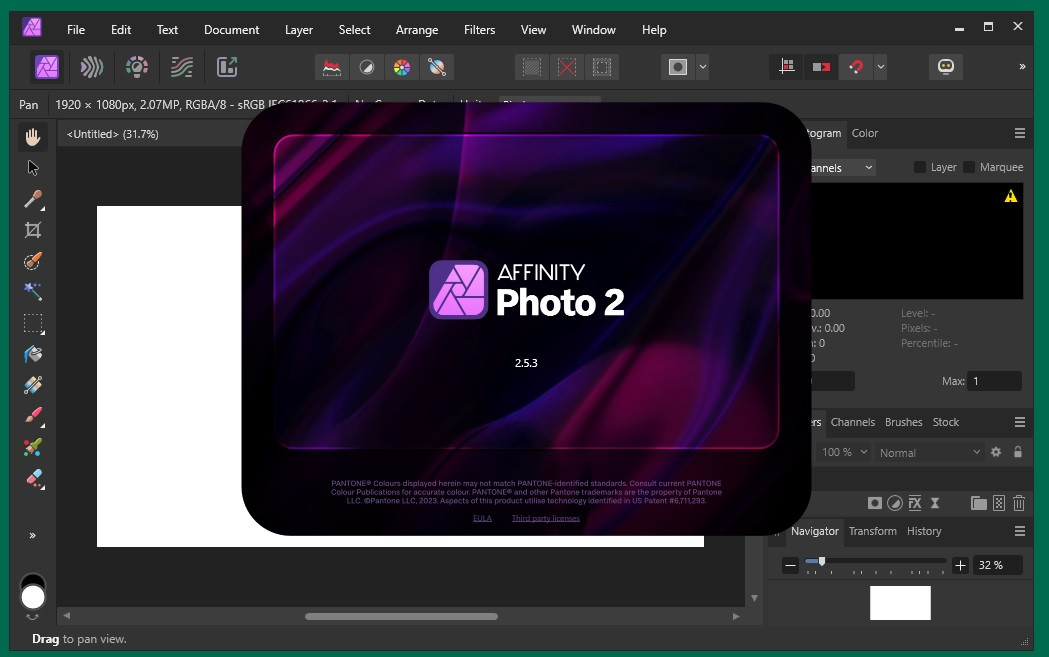
Task: Apply Auto White Balance from the toolbar
Action: click(437, 67)
